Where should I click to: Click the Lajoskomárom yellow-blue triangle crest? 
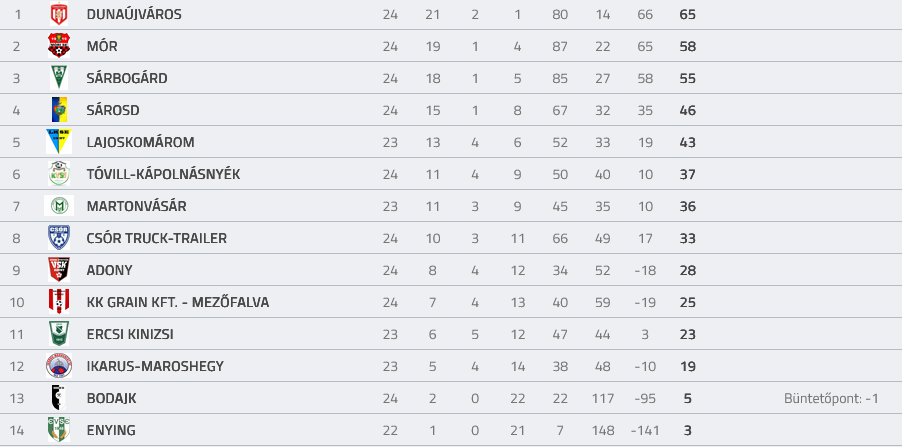[x=59, y=142]
